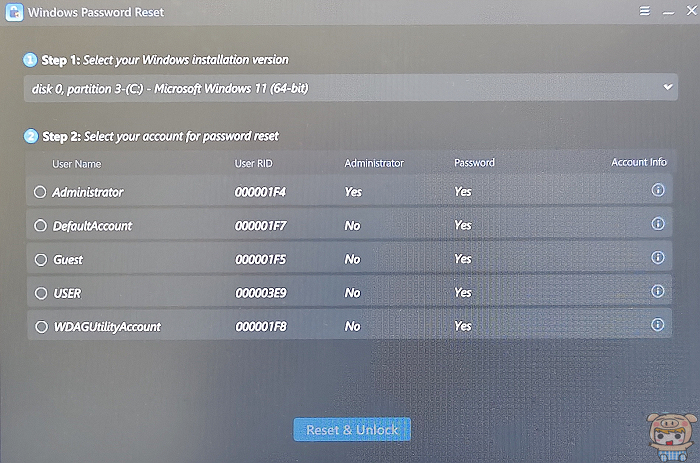
Task: Select the Guest account radio button
Action: [40, 260]
